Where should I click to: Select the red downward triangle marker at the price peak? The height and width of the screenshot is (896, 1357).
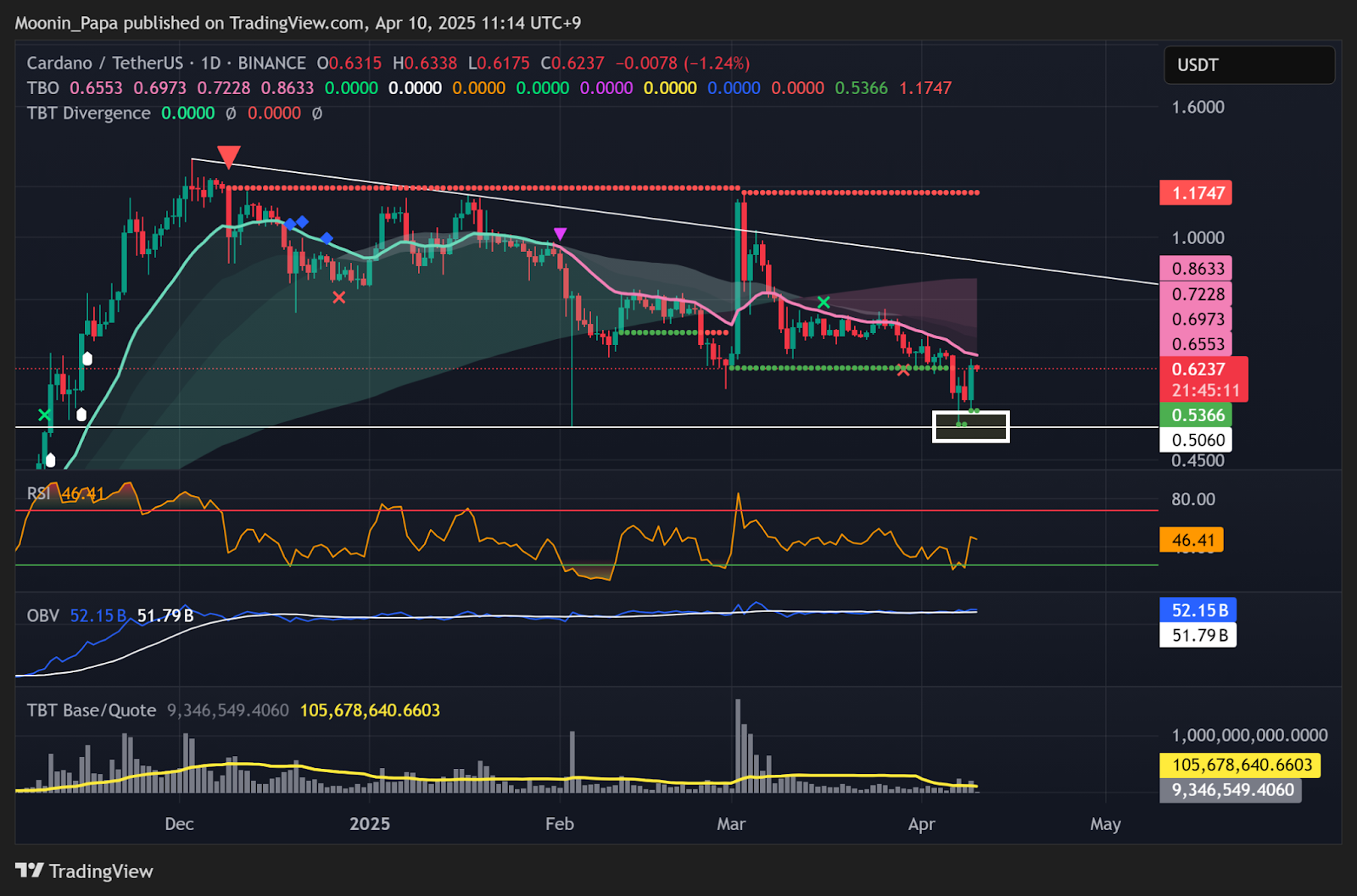click(x=228, y=157)
